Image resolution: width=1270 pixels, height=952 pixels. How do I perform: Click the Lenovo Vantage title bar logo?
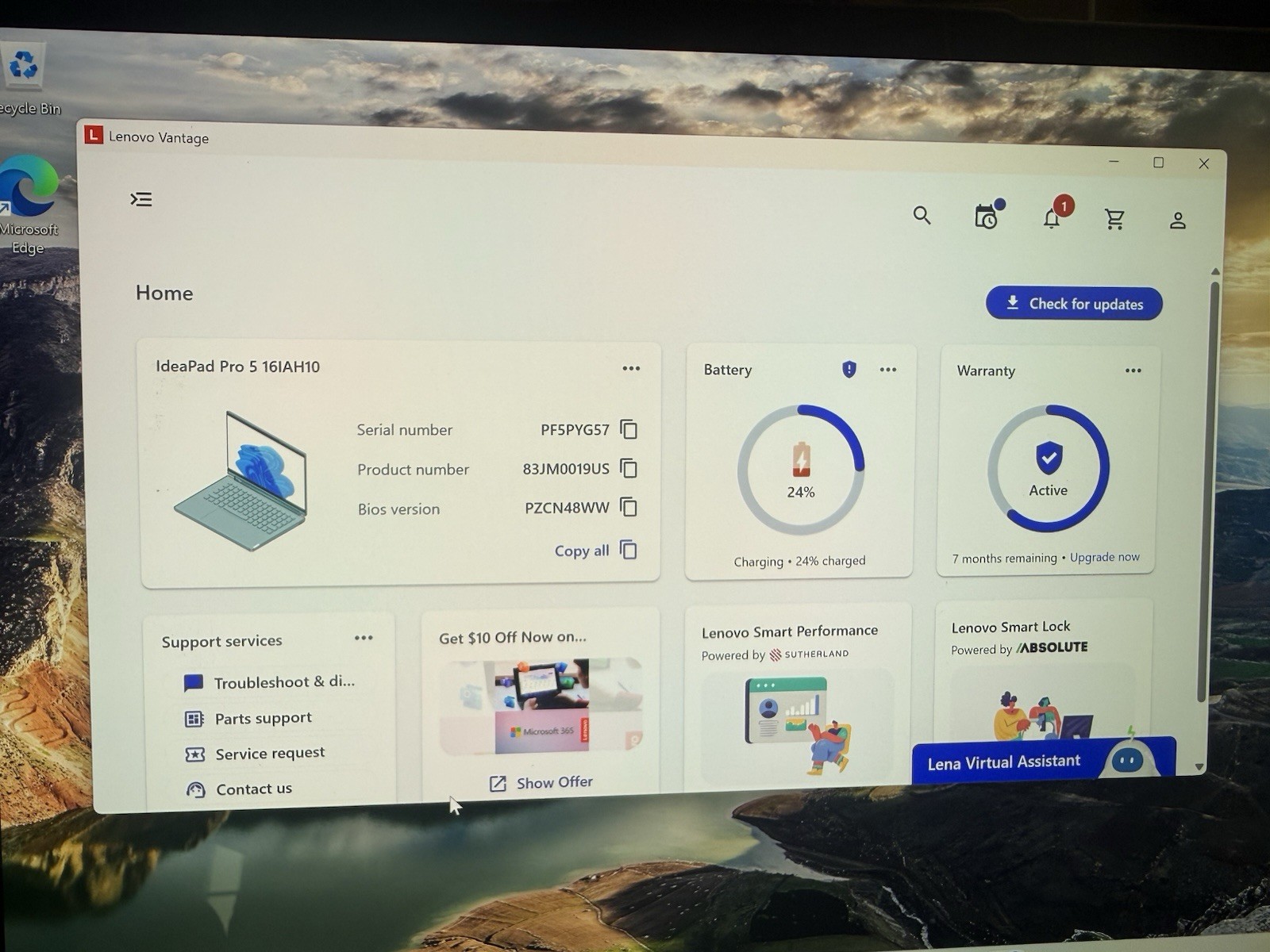tap(94, 135)
